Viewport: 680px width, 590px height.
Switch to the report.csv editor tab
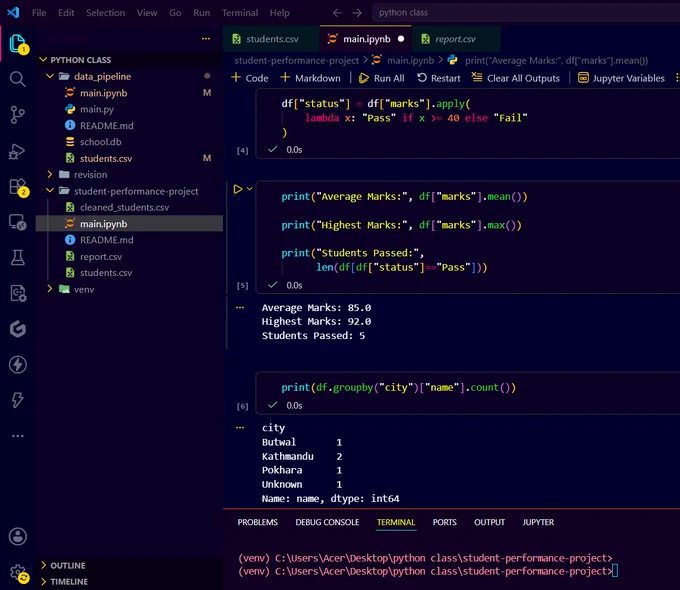tap(455, 39)
